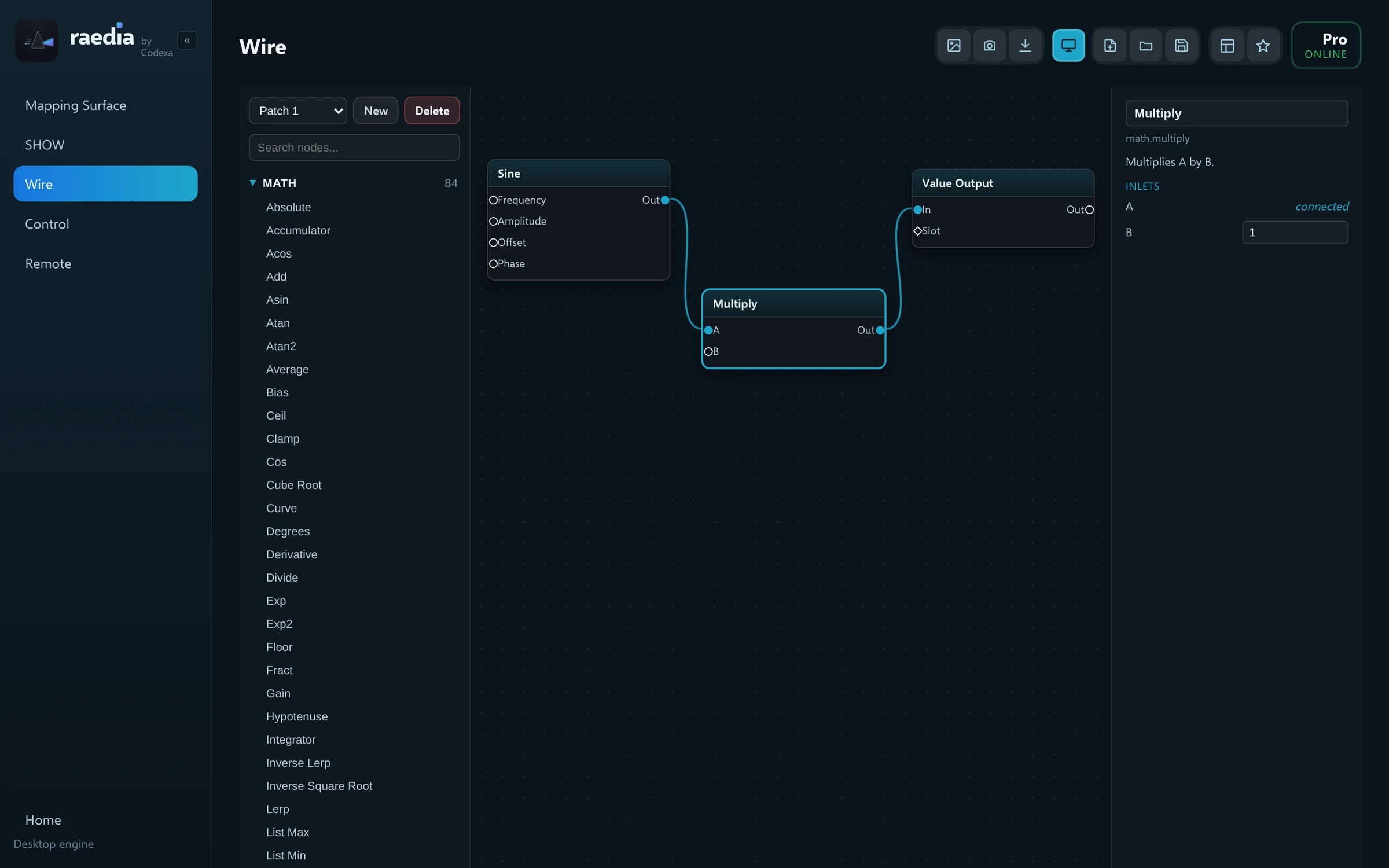Select the Derivative node in list
Viewport: 1389px width, 868px height.
[x=292, y=554]
